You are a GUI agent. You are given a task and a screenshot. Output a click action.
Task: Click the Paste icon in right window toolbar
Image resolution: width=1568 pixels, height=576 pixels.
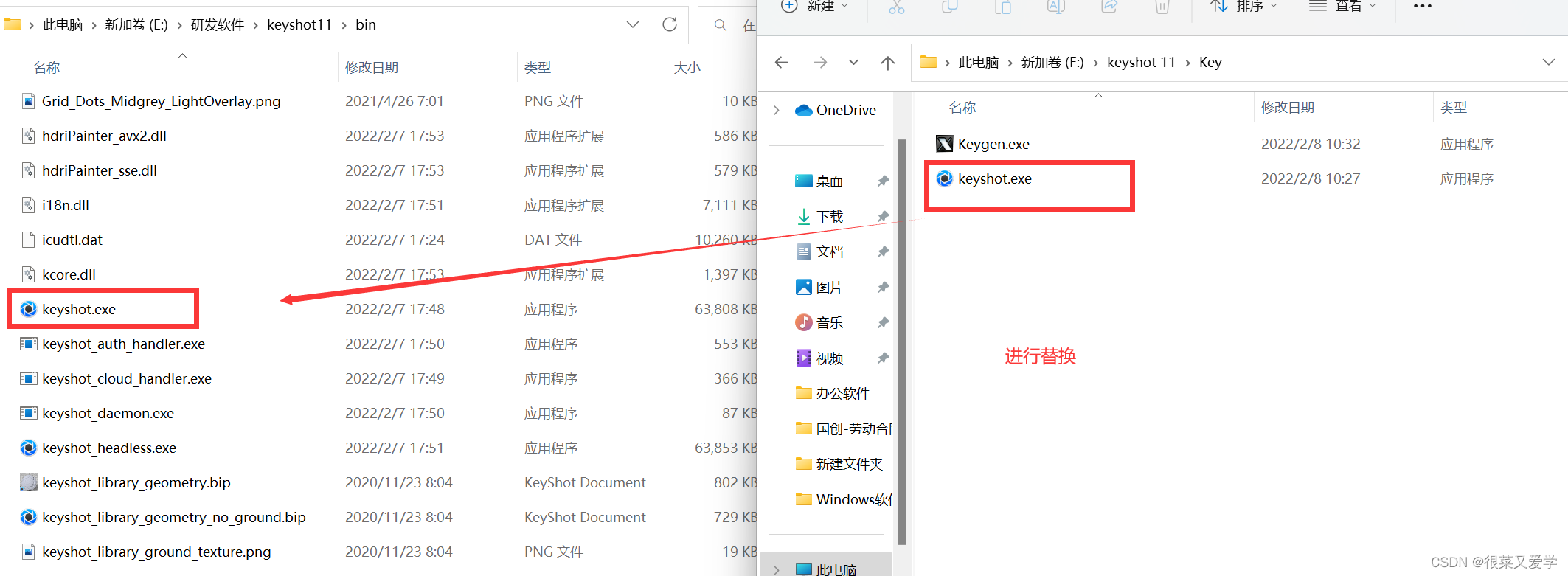(x=1002, y=7)
